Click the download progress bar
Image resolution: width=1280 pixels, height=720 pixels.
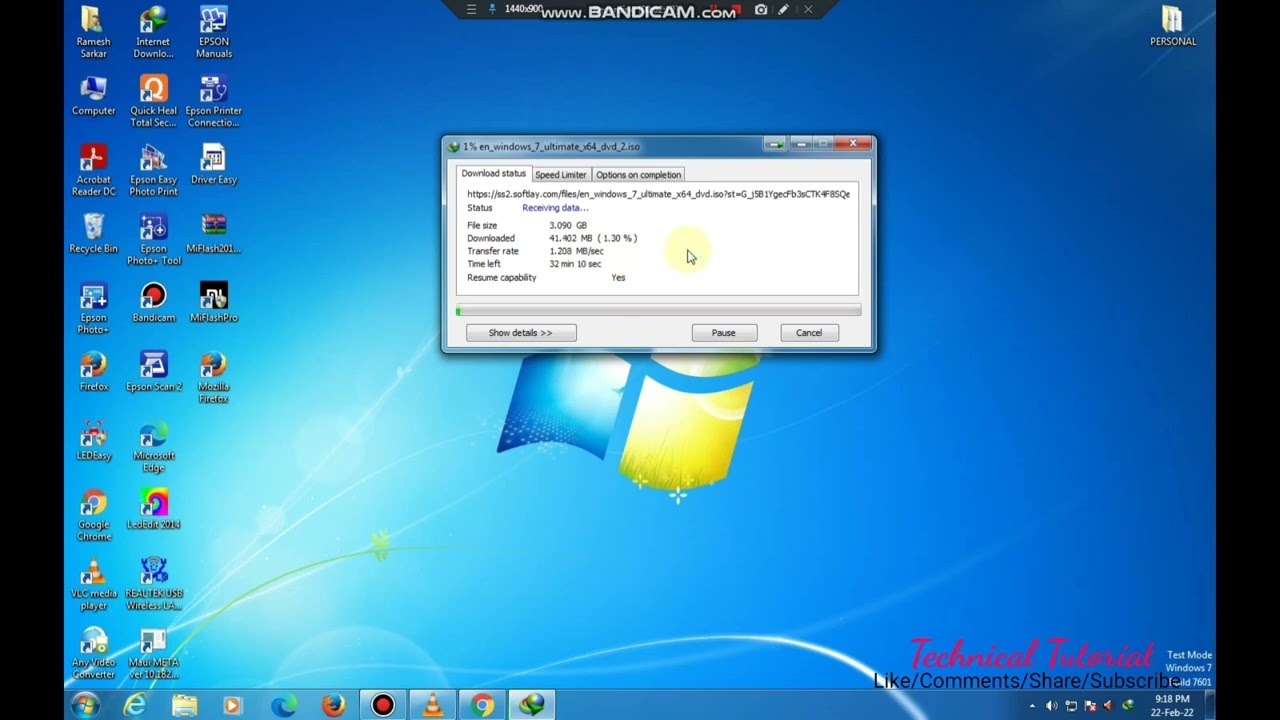coord(658,311)
